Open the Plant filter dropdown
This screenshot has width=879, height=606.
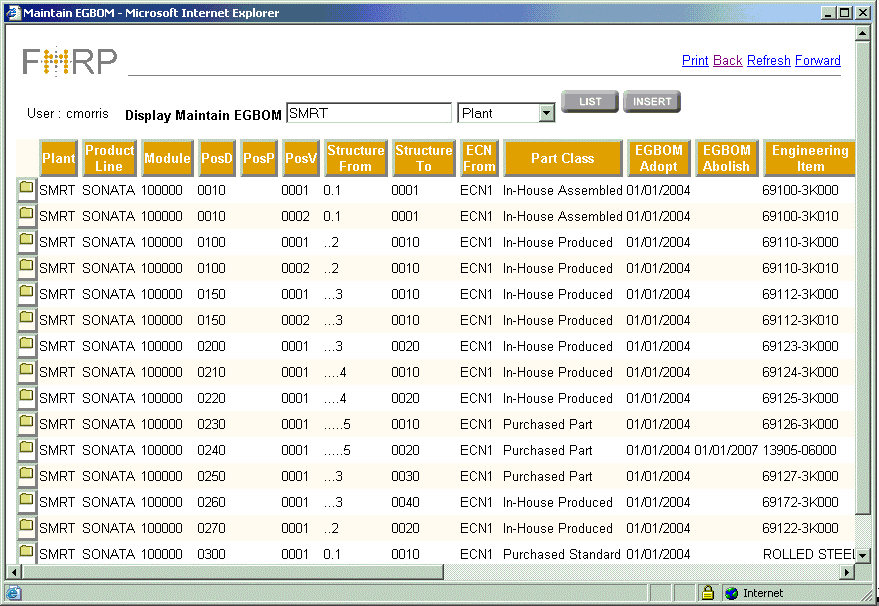pos(546,113)
